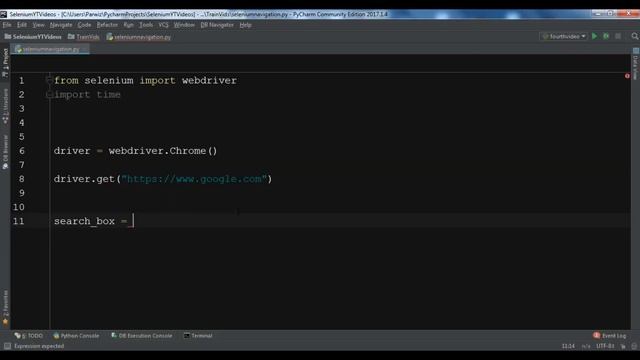
Task: Click 'import time' on line 2
Action: pos(87,95)
